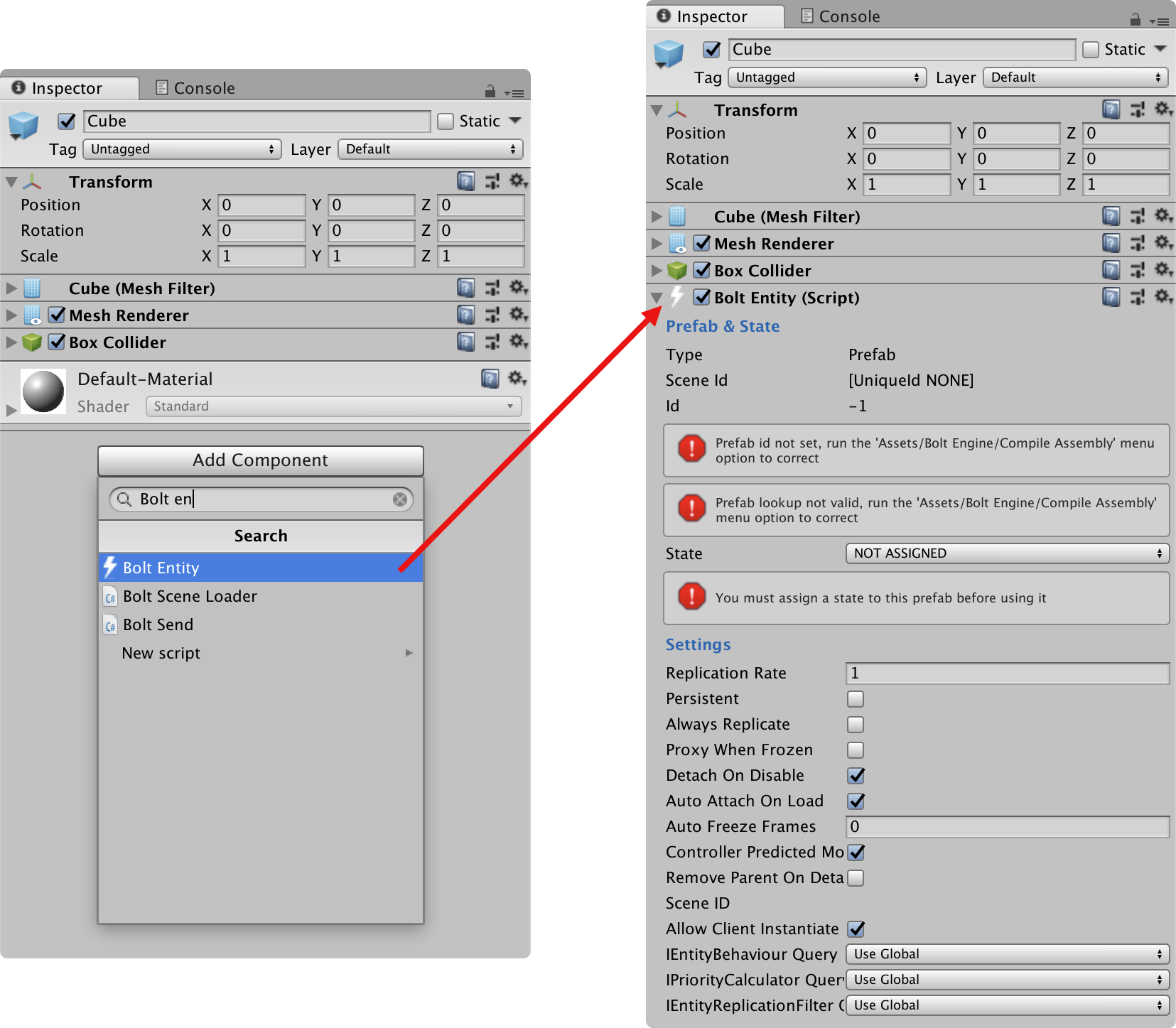This screenshot has height=1028, width=1176.
Task: Open the Shader Standard dropdown
Action: coord(333,406)
